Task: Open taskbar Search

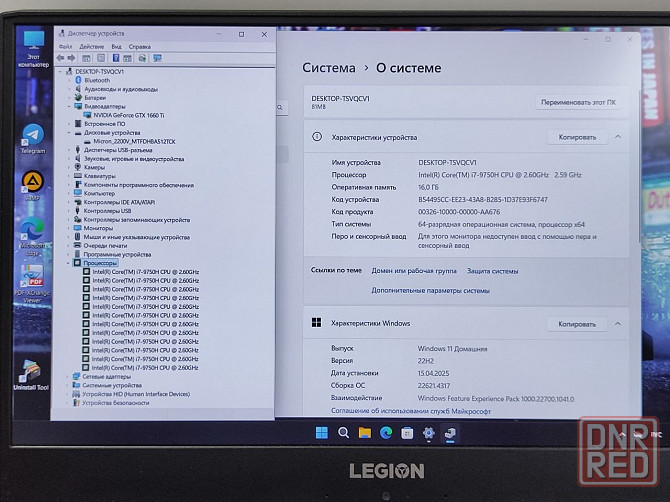Action: (343, 433)
